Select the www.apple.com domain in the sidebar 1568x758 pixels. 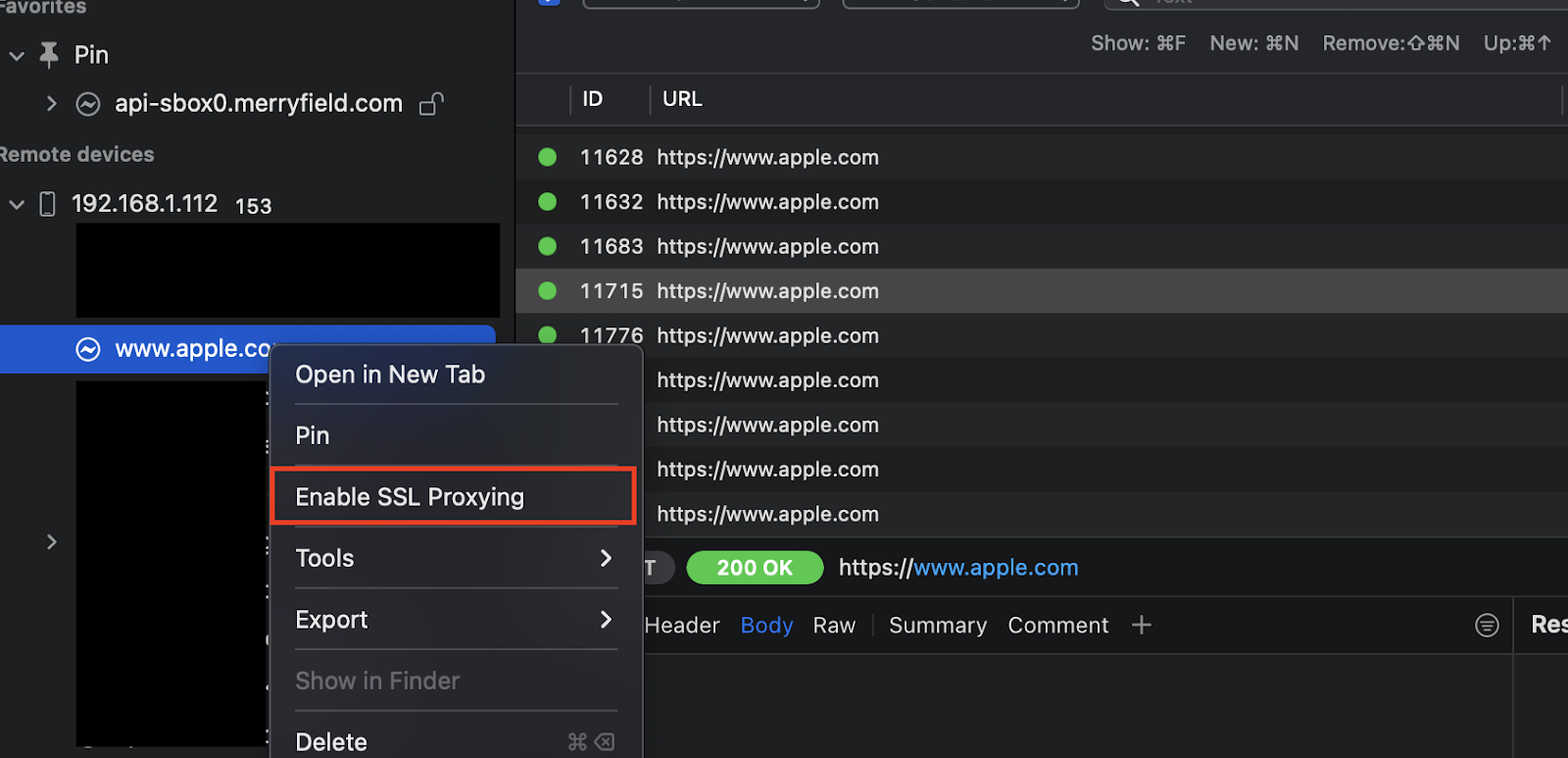(x=247, y=349)
